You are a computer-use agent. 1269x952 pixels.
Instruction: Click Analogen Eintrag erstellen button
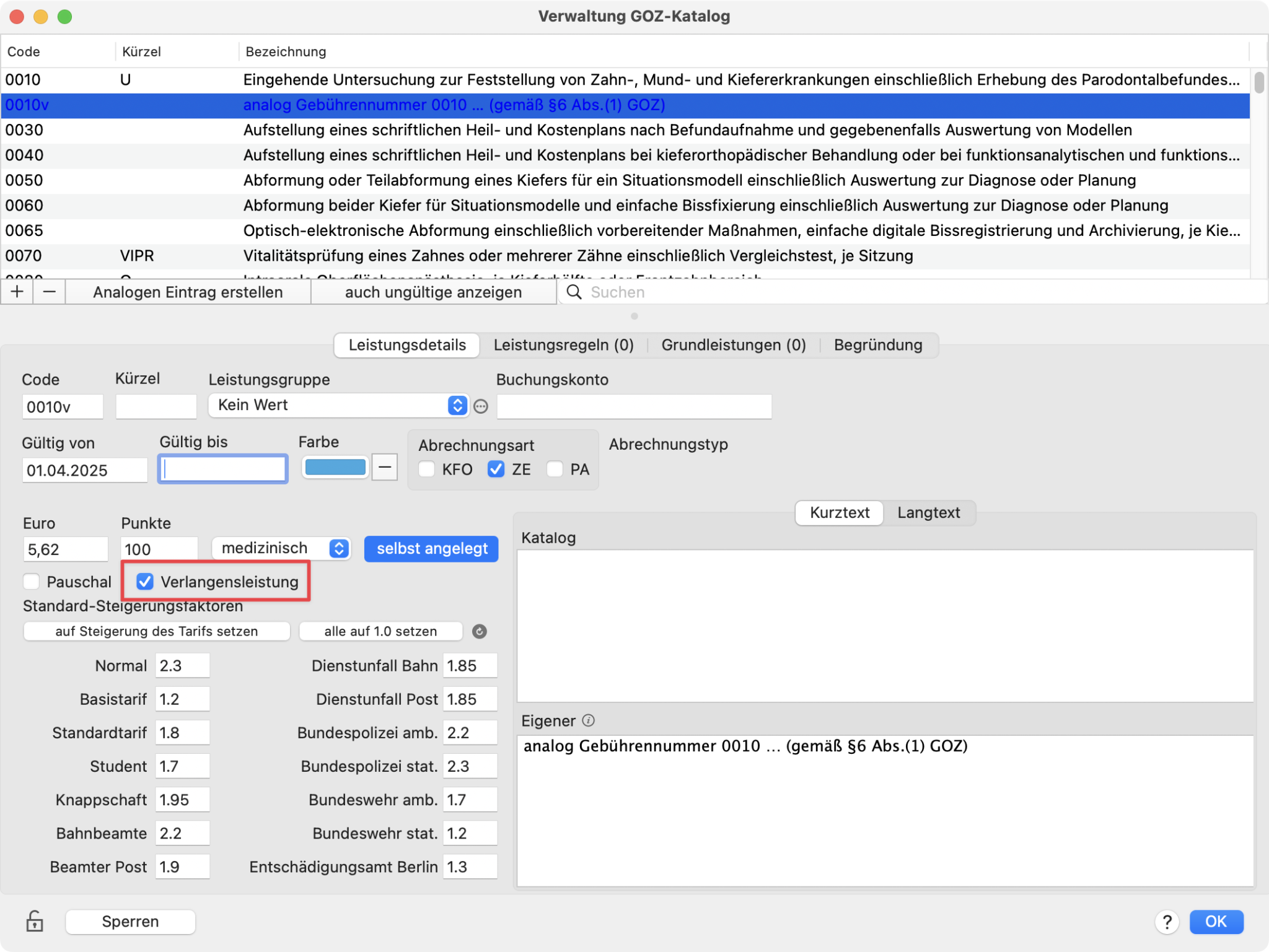[x=188, y=292]
